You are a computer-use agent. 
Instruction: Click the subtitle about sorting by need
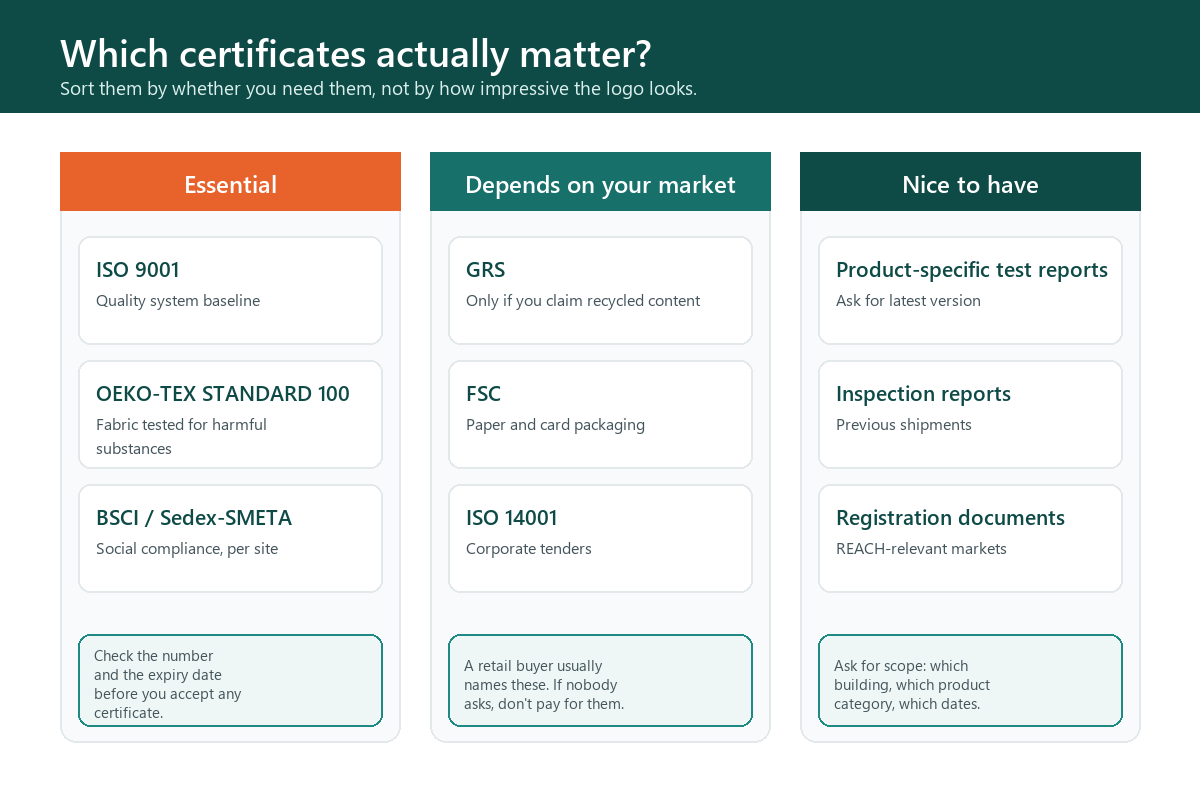(378, 88)
